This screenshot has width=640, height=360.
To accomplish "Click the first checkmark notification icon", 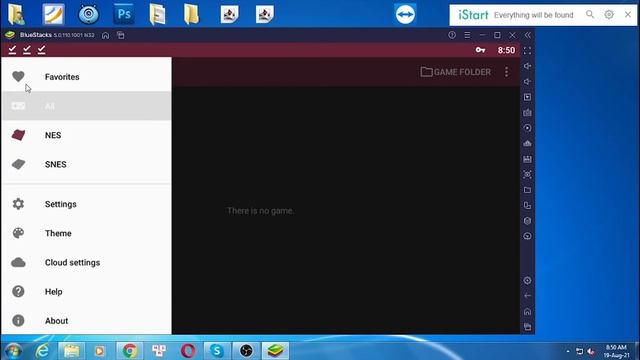I will [12, 50].
